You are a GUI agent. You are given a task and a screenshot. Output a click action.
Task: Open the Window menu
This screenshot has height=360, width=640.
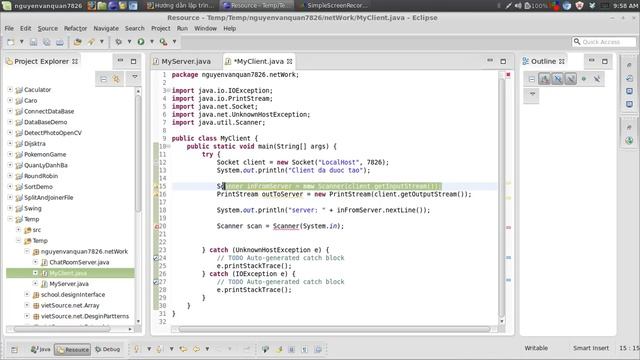coord(205,29)
